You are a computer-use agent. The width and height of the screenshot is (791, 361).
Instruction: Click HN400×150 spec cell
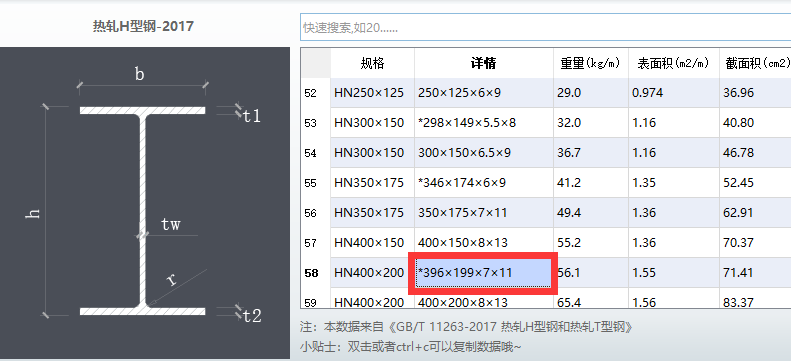[372, 243]
